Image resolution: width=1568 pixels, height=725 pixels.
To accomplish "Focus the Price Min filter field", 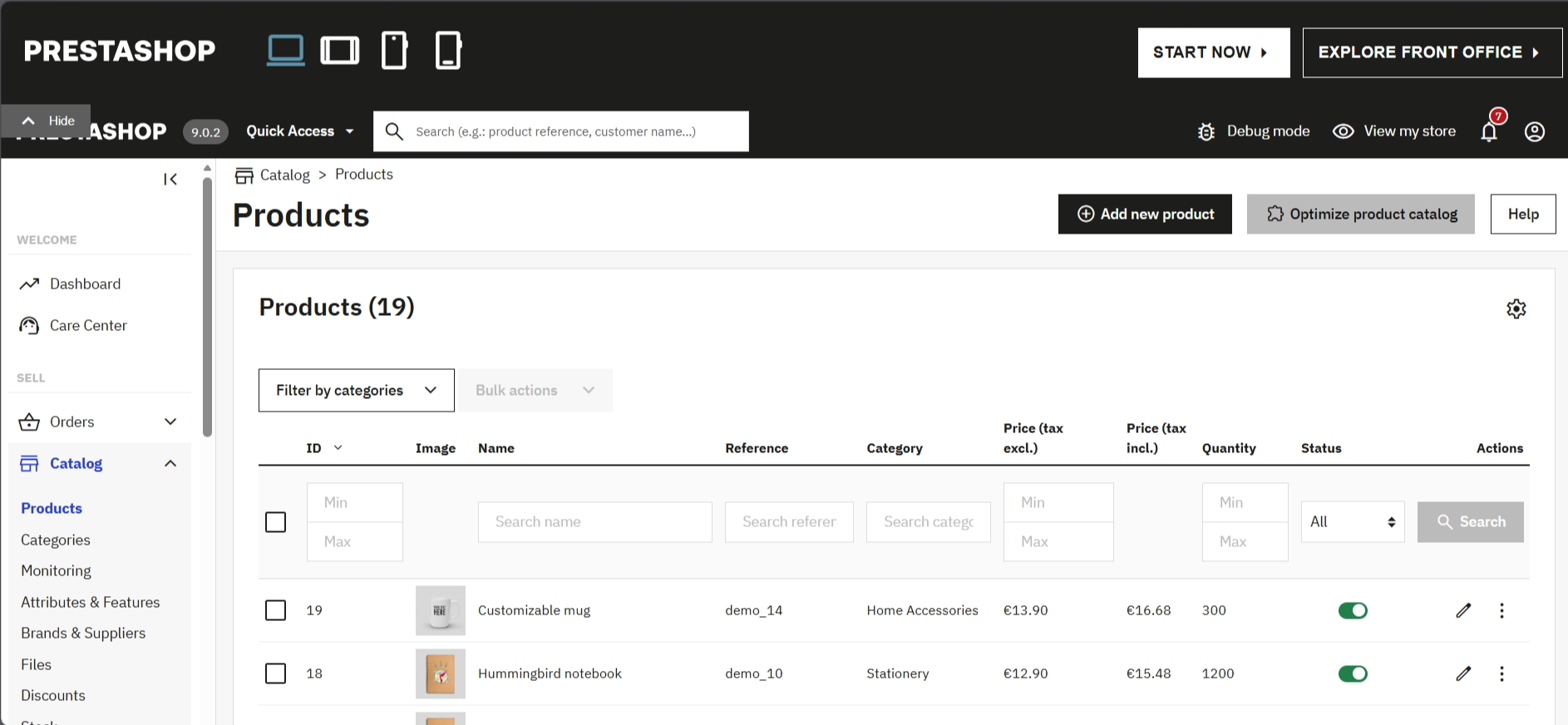I will 1058,503.
